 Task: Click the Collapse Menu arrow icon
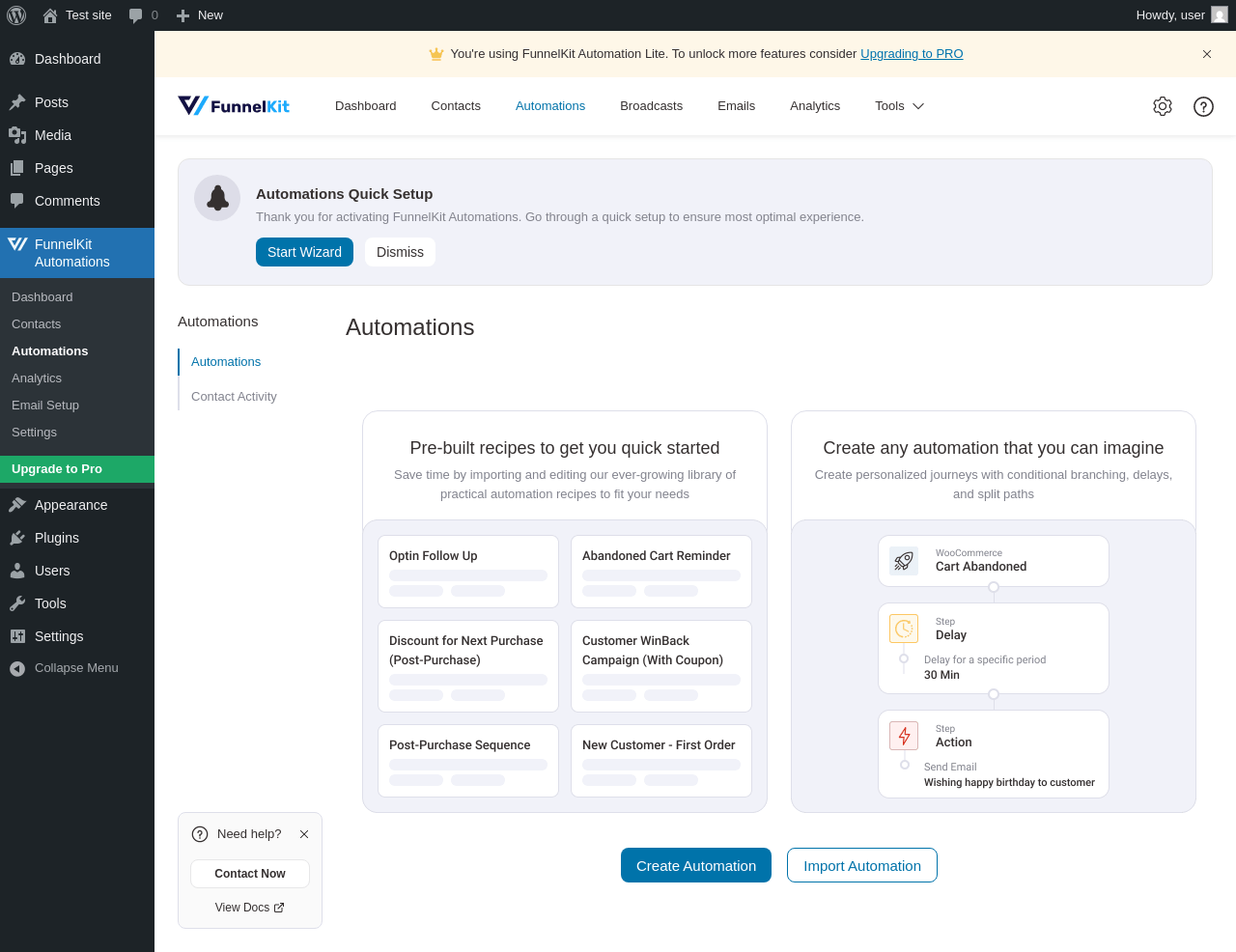coord(17,668)
